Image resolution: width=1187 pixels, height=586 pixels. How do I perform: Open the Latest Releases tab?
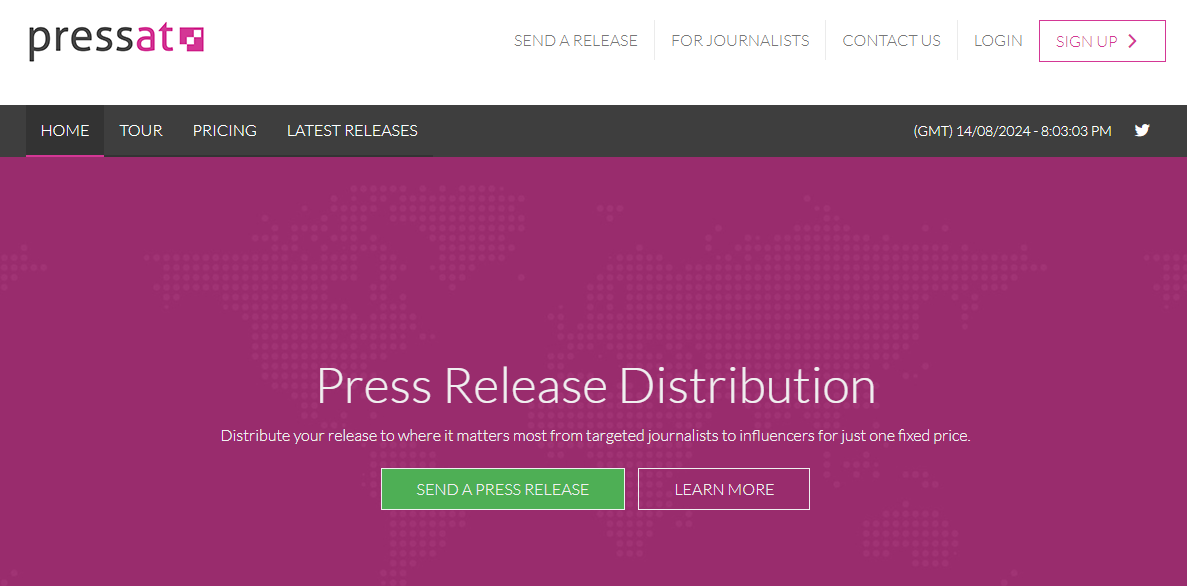(352, 131)
